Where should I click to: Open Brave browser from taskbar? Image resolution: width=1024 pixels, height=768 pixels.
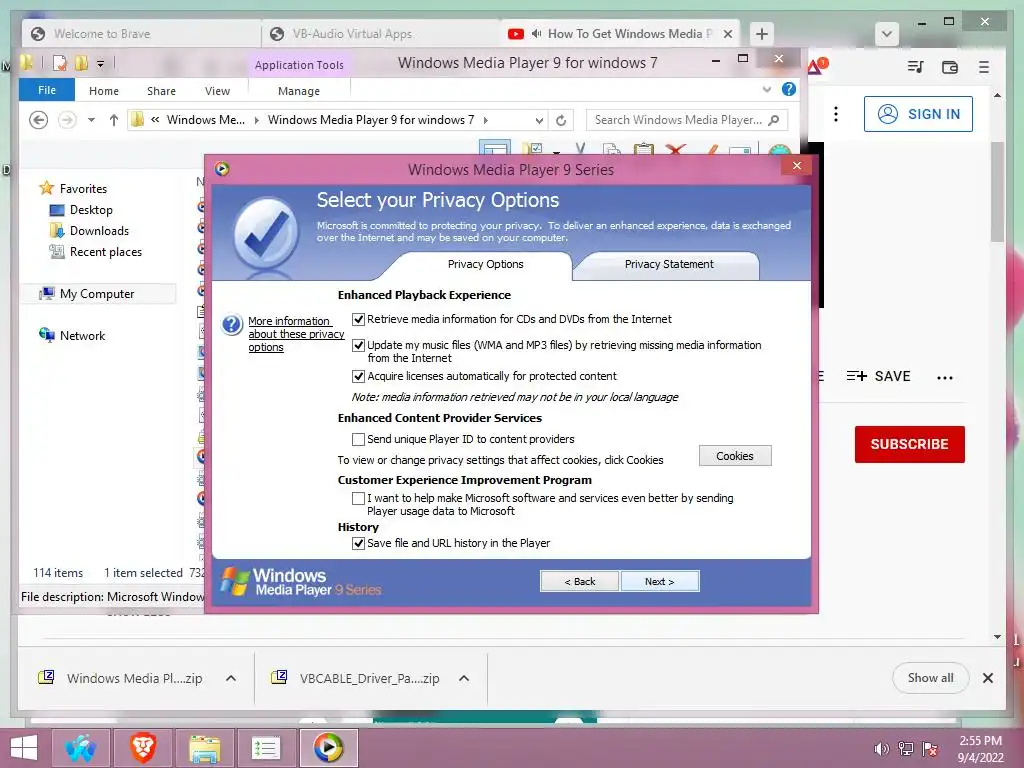143,748
